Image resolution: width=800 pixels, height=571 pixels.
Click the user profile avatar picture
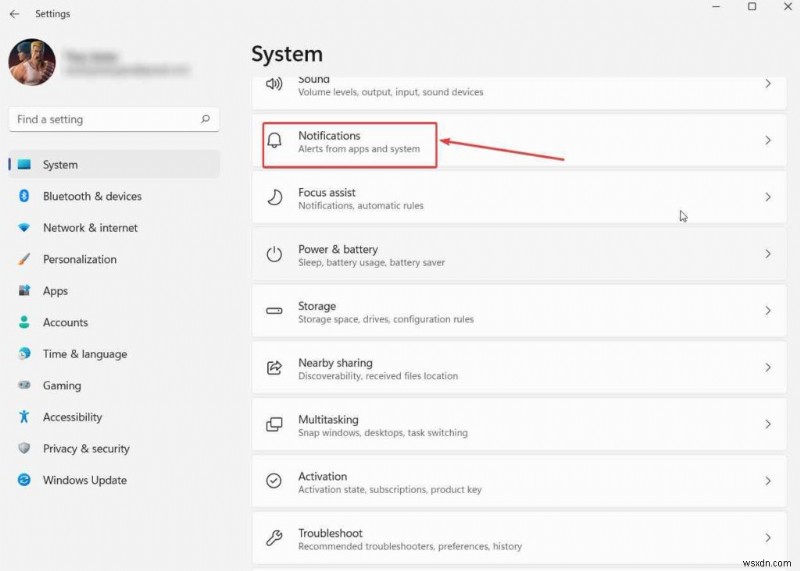32,62
